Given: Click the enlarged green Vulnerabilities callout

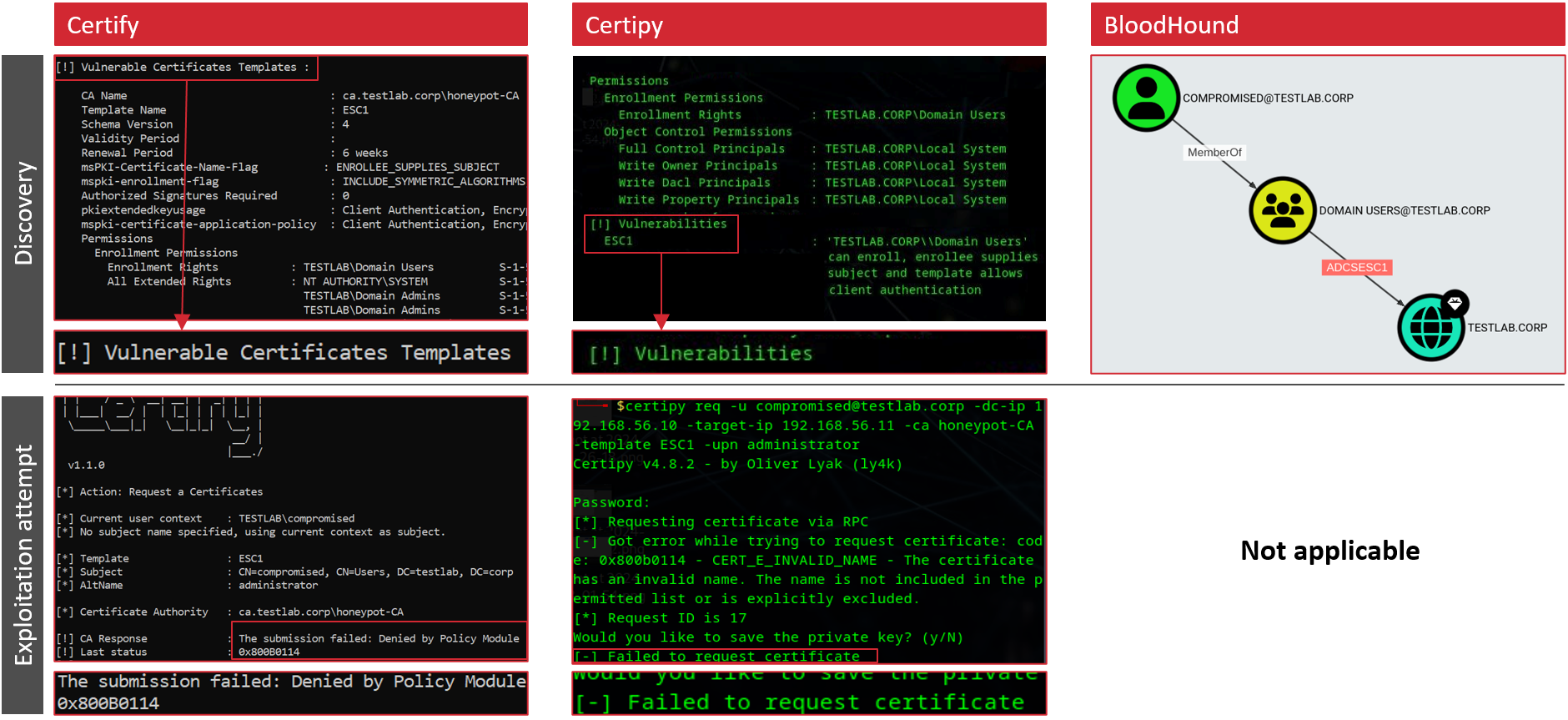Looking at the screenshot, I should click(x=809, y=352).
